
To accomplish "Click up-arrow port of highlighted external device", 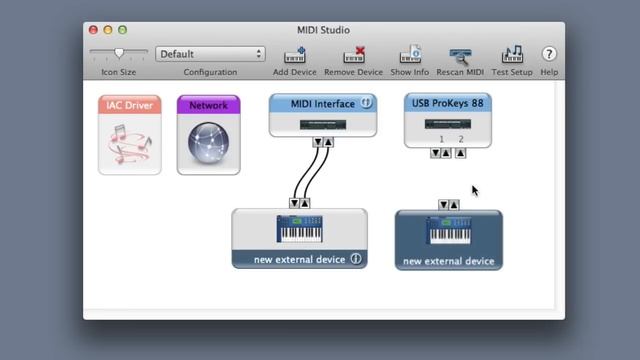I will 454,205.
